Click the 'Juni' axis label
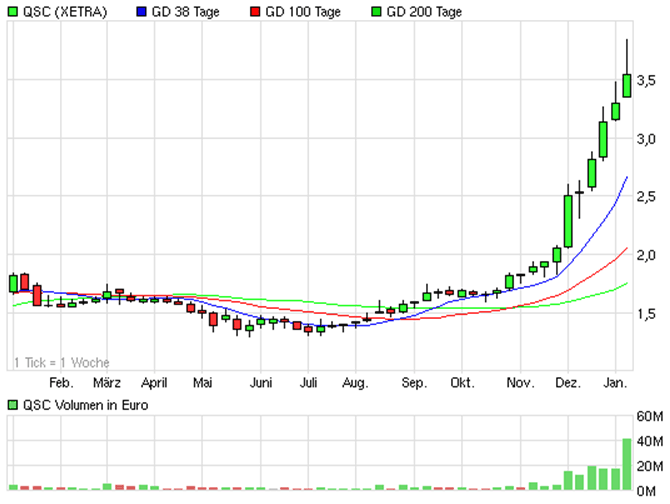Screen dimensions: 670x504 click(x=261, y=383)
